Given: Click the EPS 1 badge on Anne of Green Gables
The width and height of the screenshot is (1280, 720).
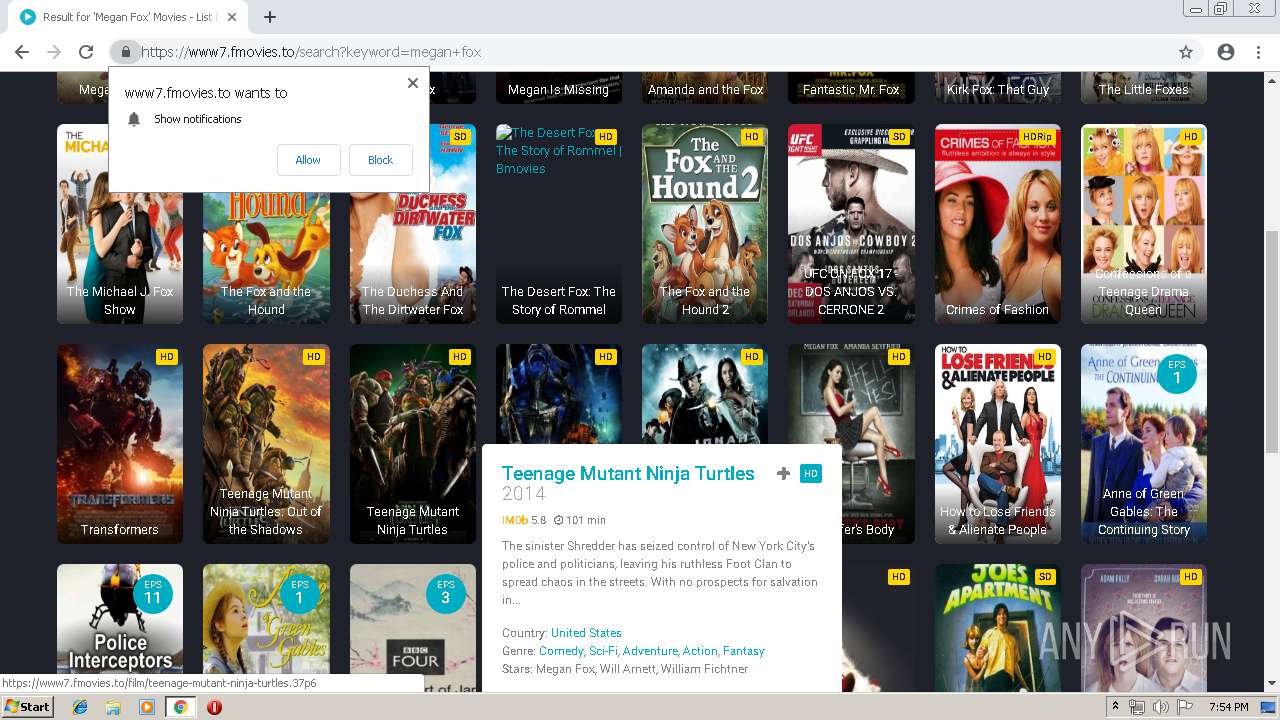Looking at the screenshot, I should tap(1176, 373).
